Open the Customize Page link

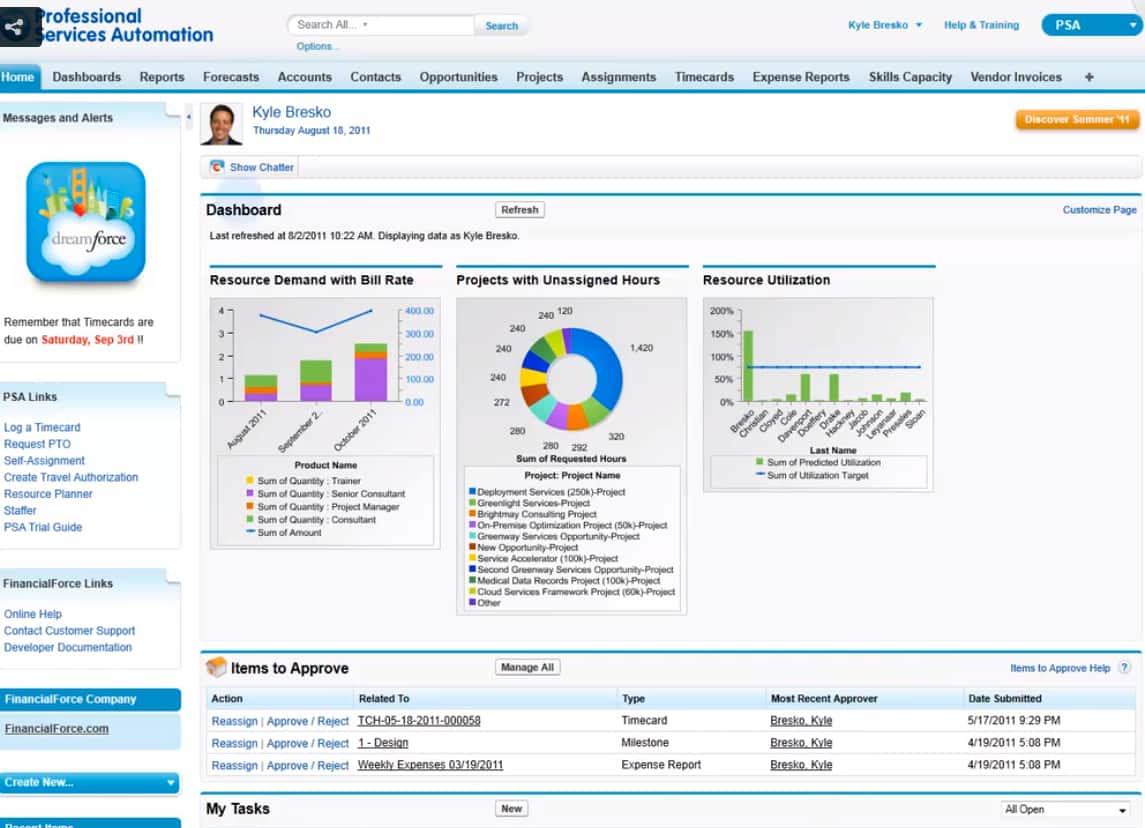[x=1100, y=210]
